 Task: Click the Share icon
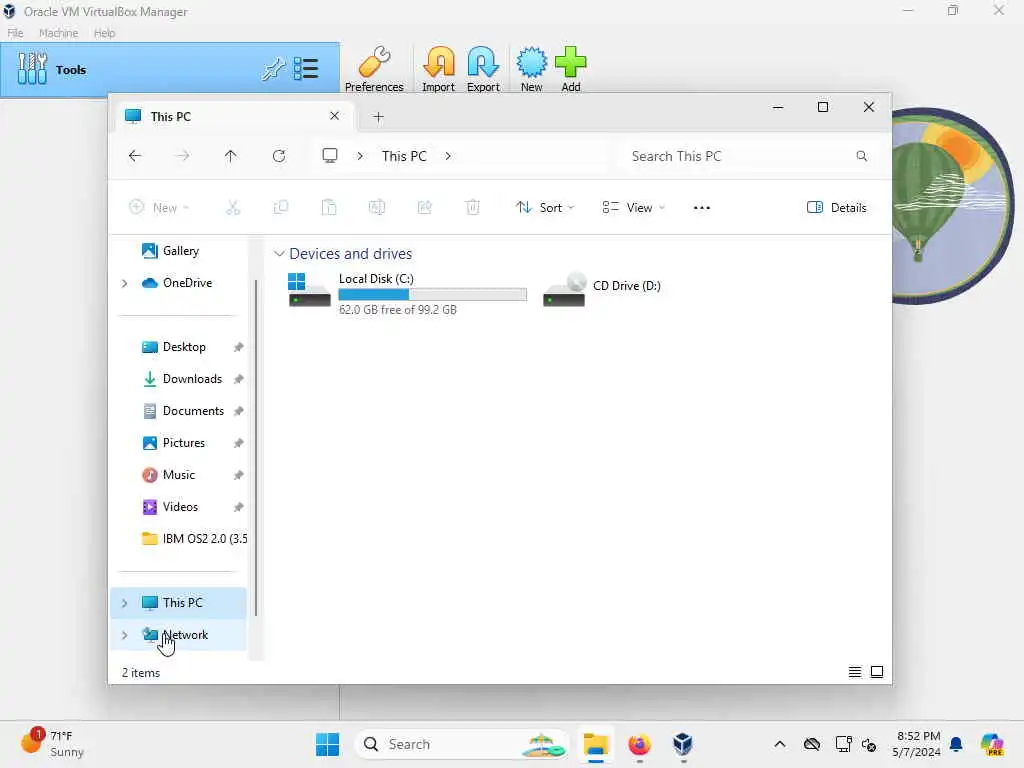coord(424,208)
